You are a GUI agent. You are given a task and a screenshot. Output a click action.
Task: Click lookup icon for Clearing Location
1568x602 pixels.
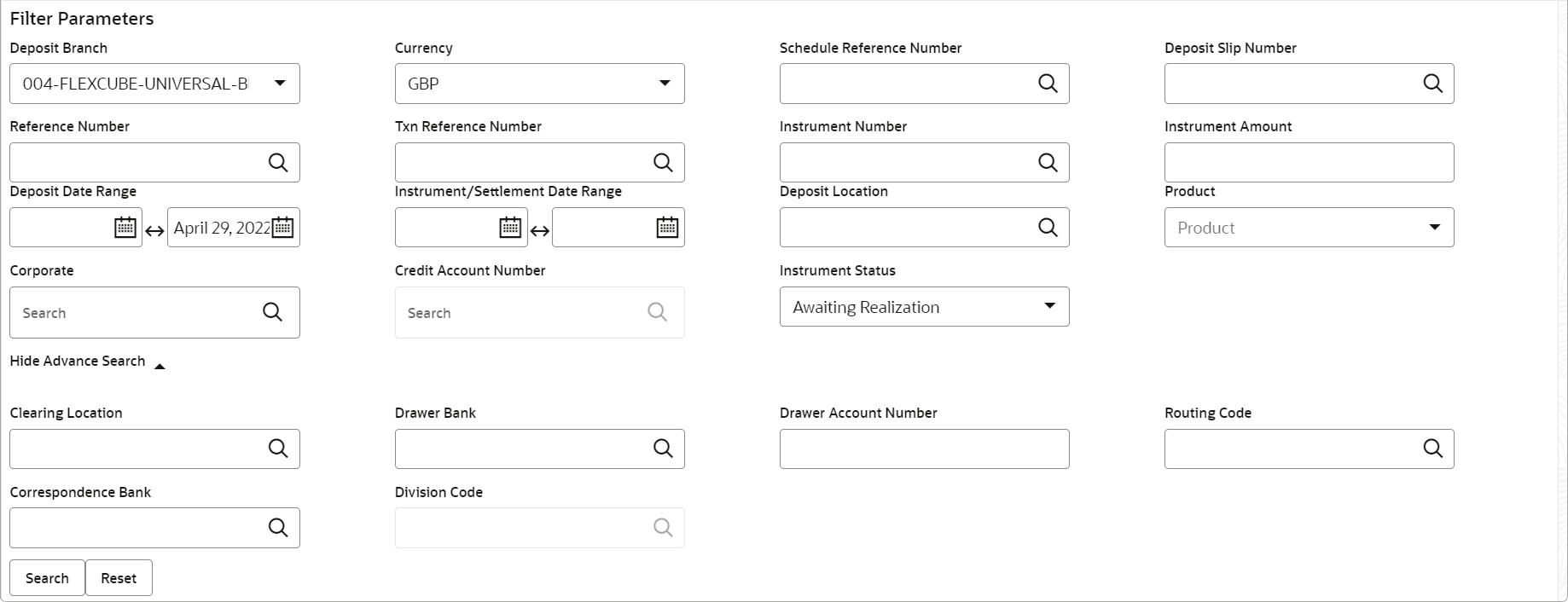[x=278, y=449]
